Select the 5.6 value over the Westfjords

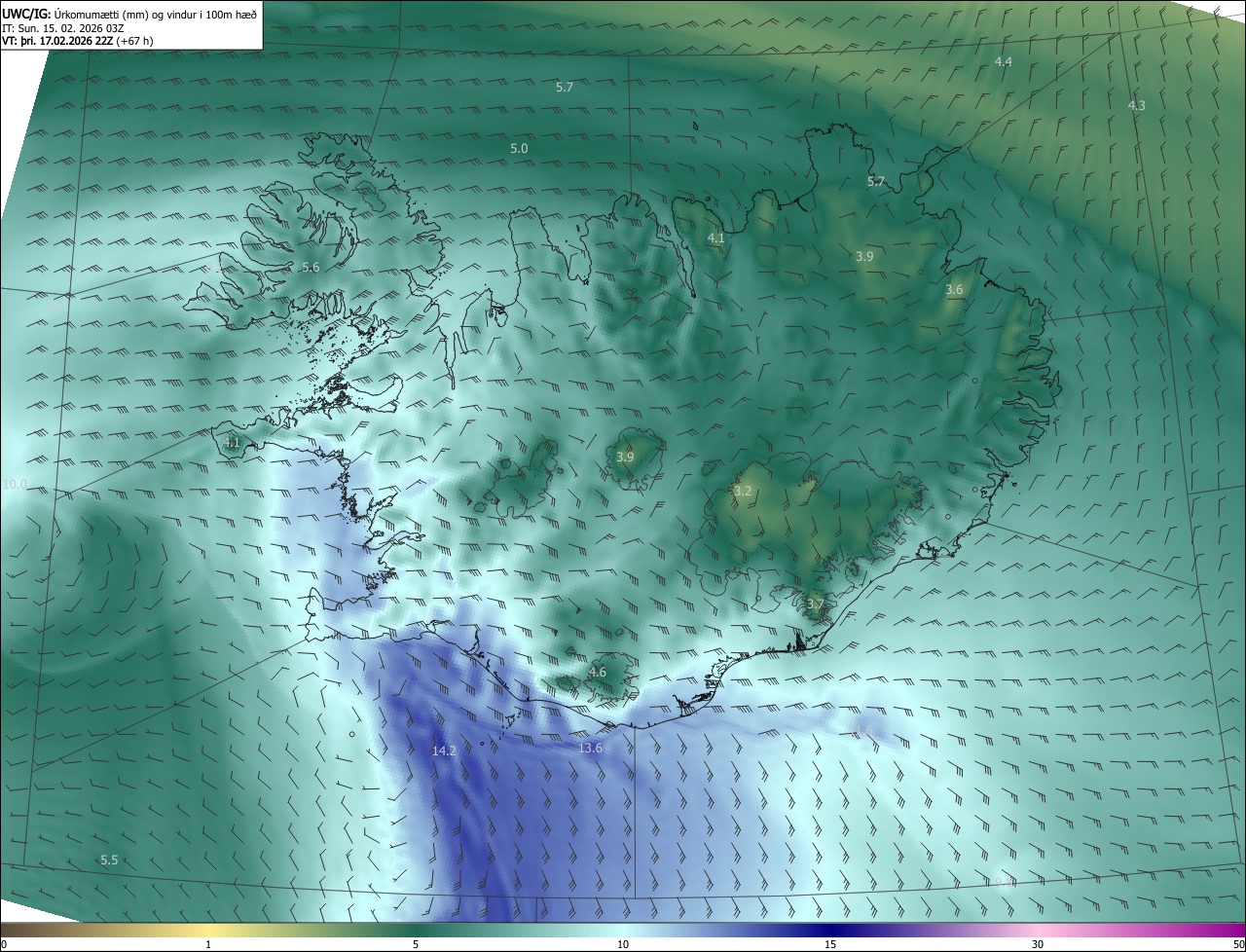point(311,268)
